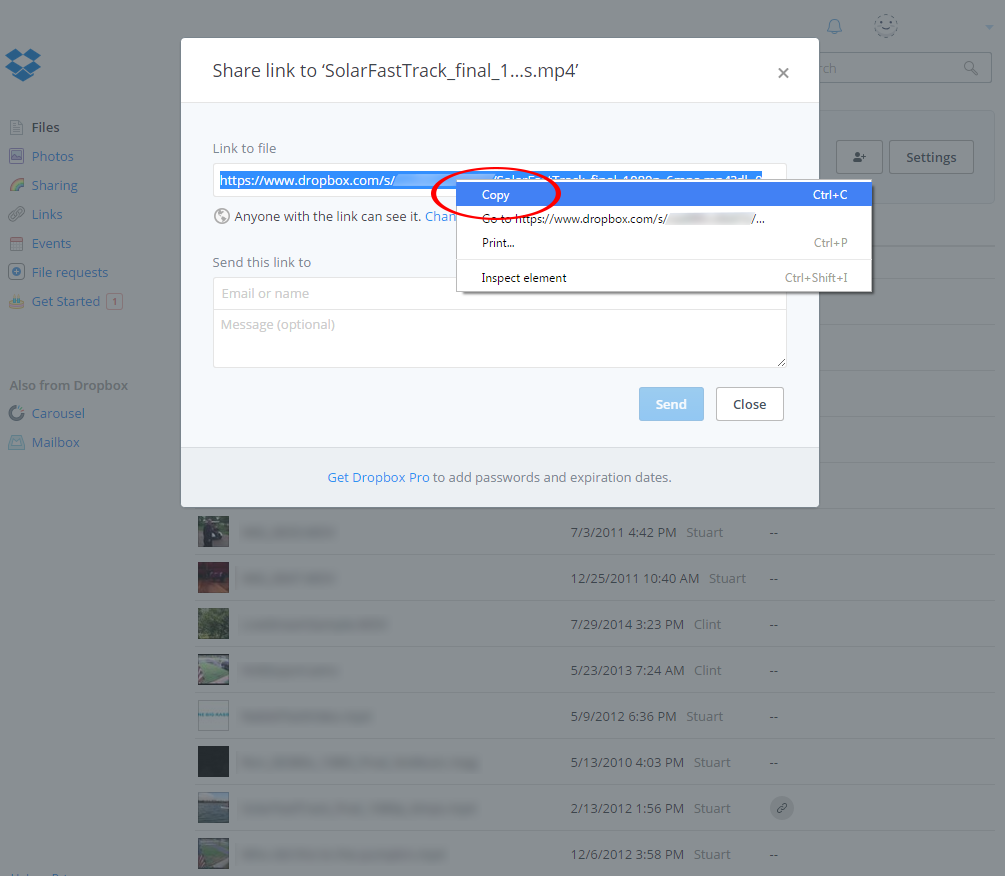Open Photos in the sidebar
The width and height of the screenshot is (1005, 876).
click(53, 156)
